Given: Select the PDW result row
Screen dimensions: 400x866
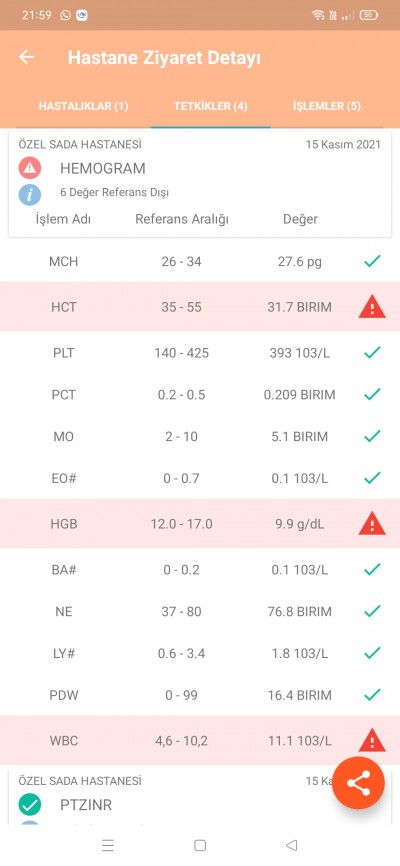Looking at the screenshot, I should pyautogui.click(x=200, y=695).
